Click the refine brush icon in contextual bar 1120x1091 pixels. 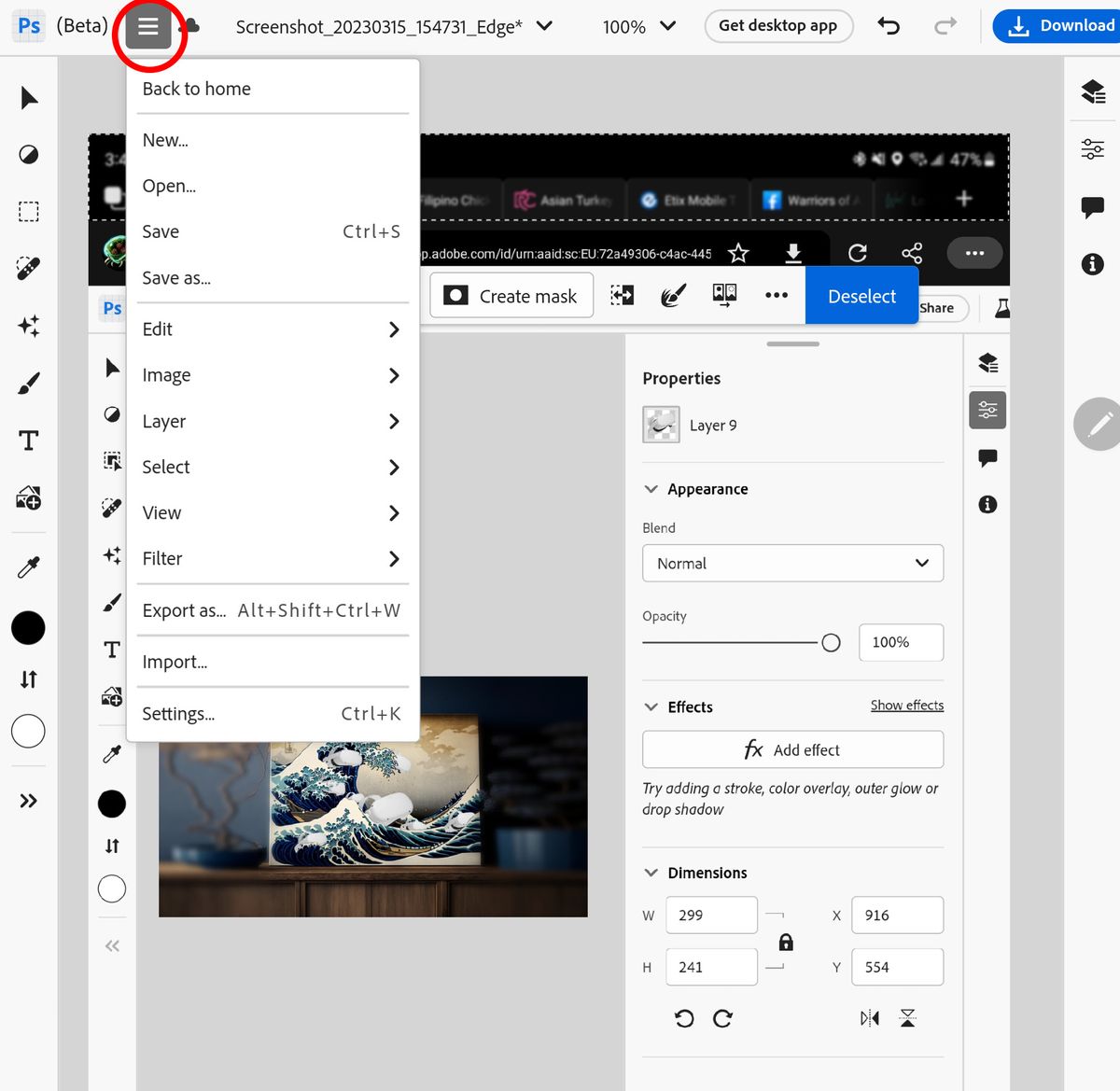(x=672, y=296)
